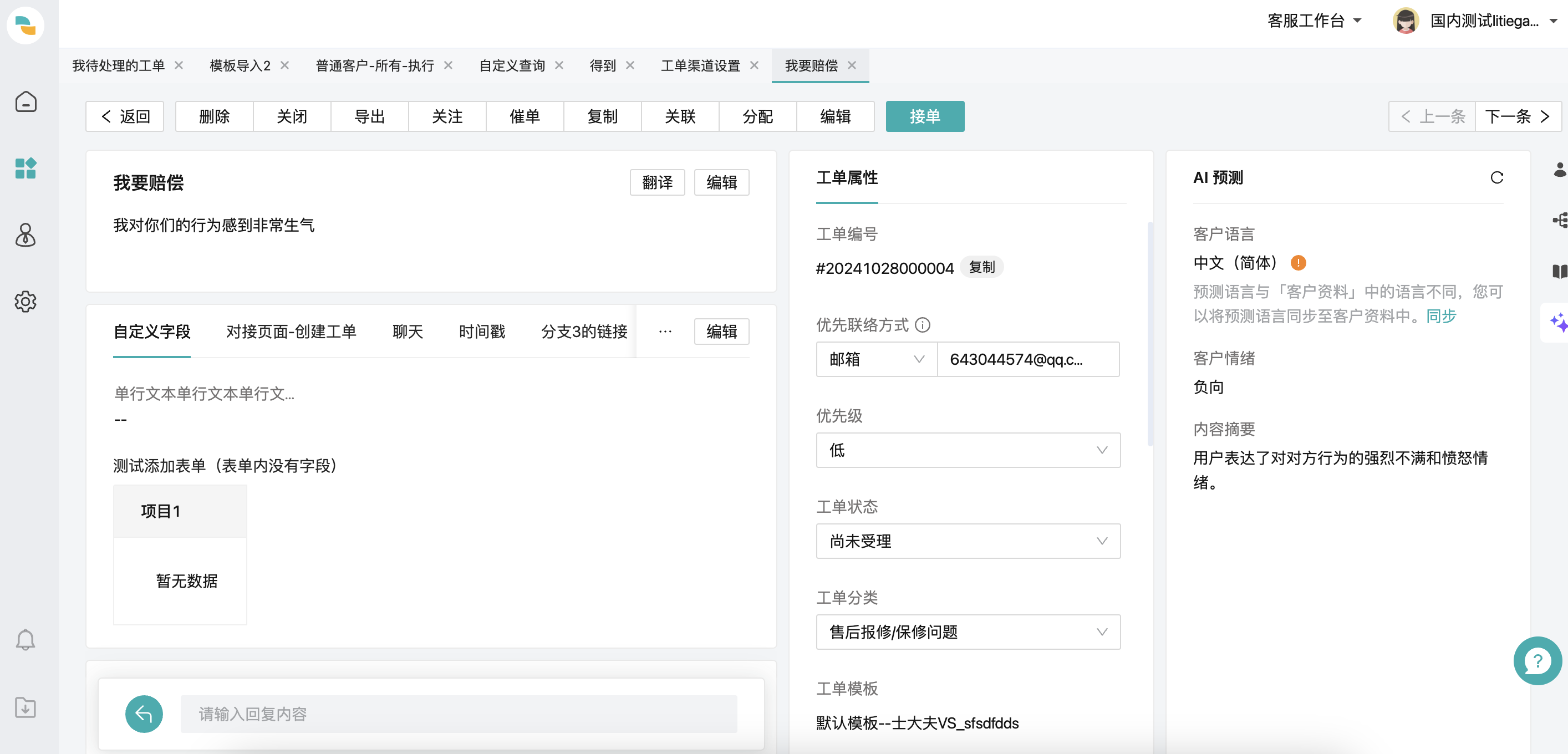Click 编辑 in the custom fields tab row
The width and height of the screenshot is (1568, 754).
[722, 332]
